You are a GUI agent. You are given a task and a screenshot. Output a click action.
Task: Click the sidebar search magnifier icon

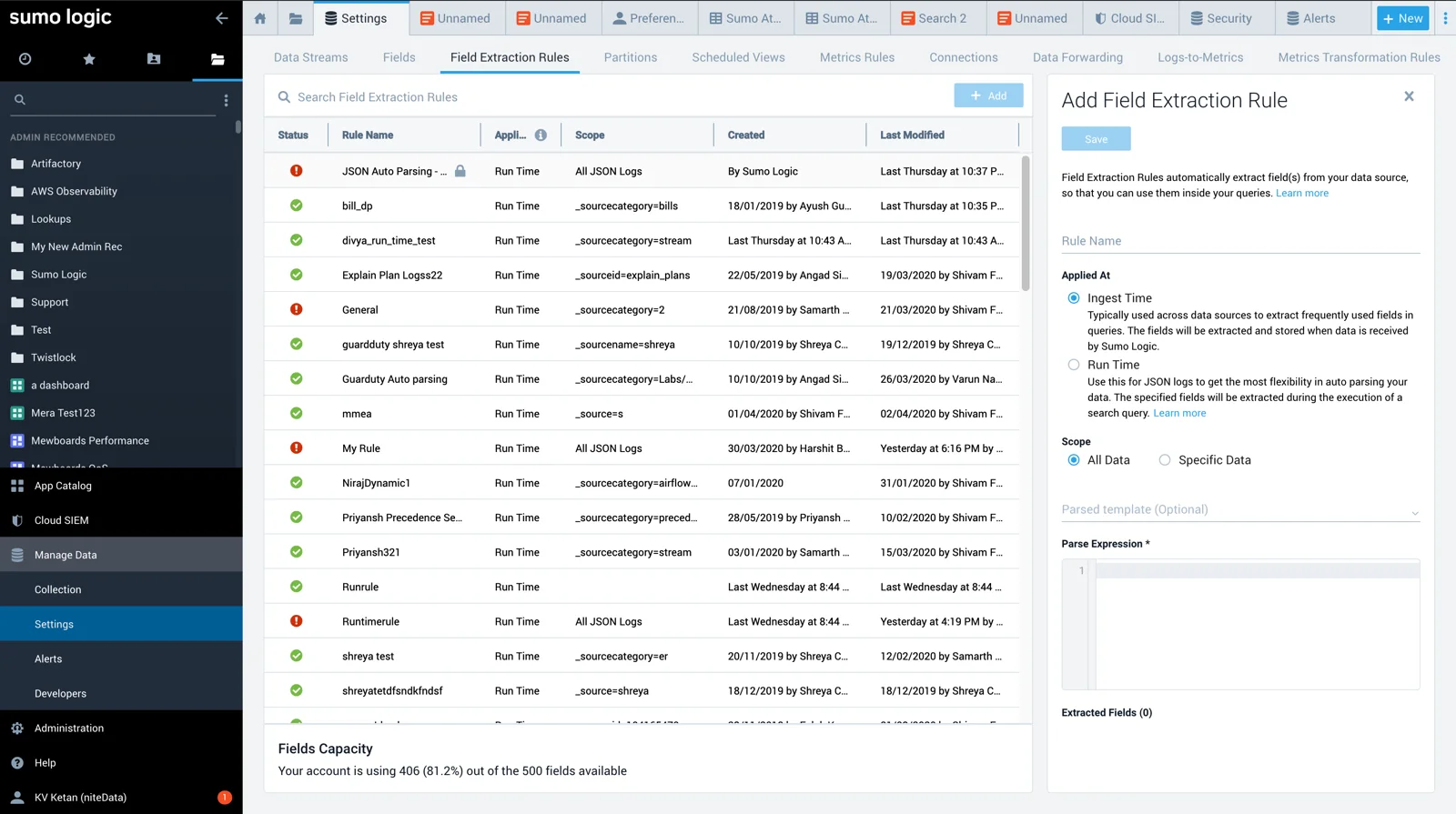tap(19, 99)
